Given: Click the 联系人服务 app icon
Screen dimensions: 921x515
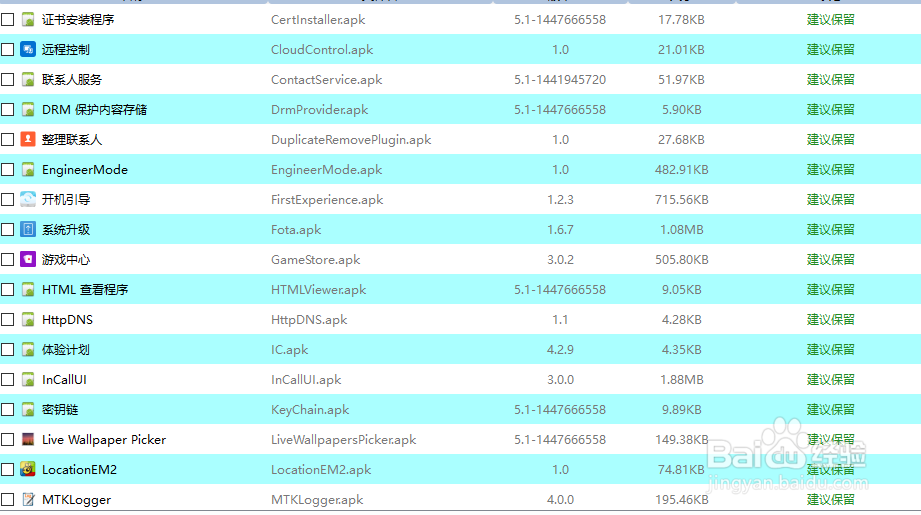Looking at the screenshot, I should click(x=28, y=79).
